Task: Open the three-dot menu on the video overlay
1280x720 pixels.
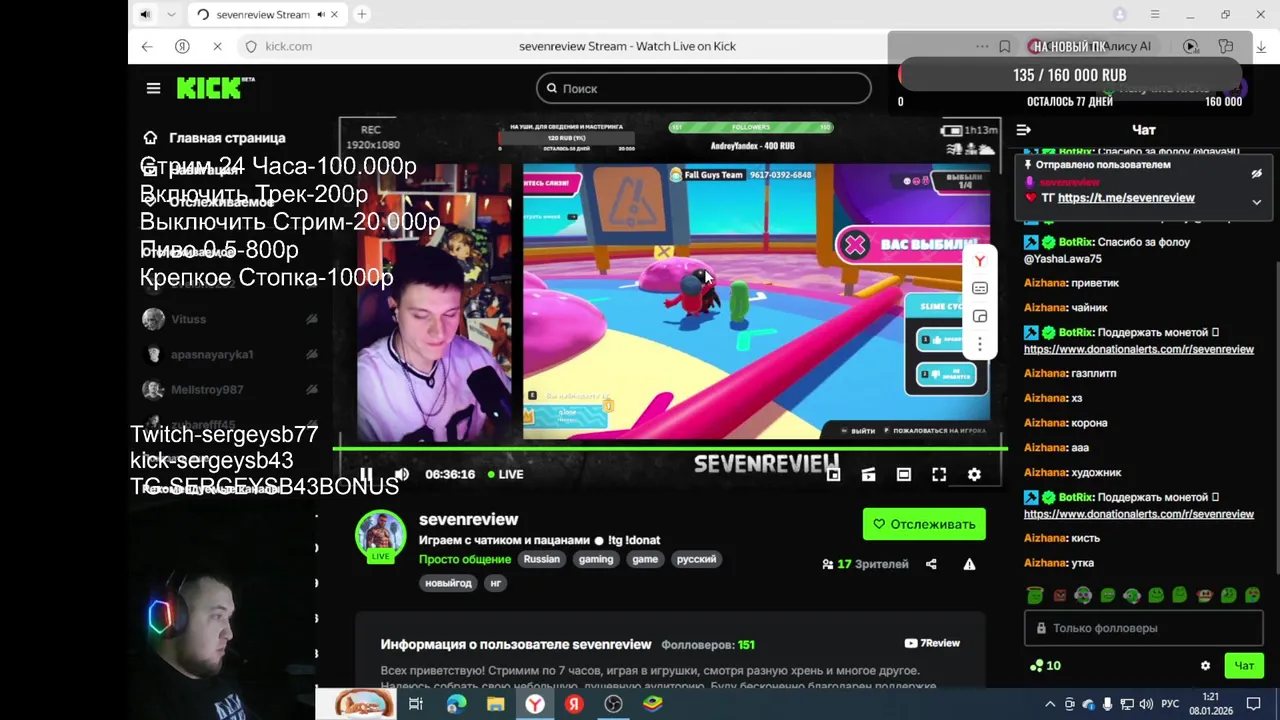Action: tap(980, 344)
